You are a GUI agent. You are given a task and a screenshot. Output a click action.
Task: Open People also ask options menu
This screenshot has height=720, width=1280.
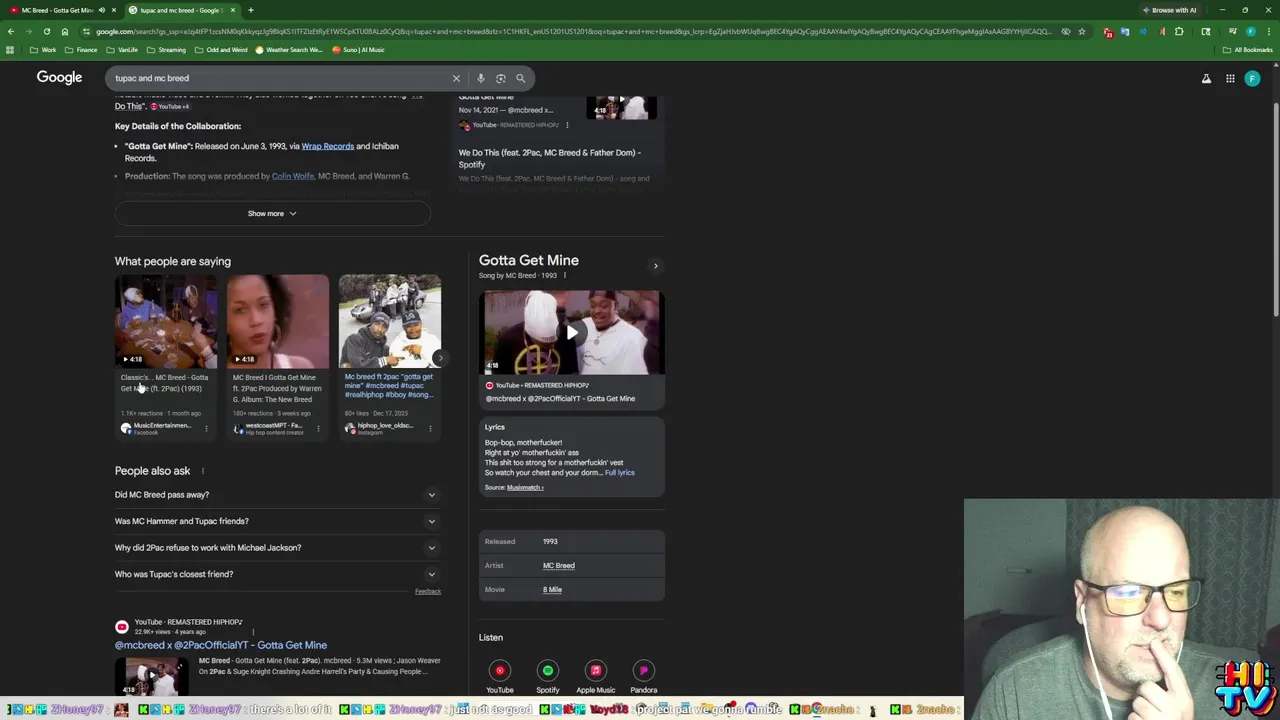coord(202,471)
